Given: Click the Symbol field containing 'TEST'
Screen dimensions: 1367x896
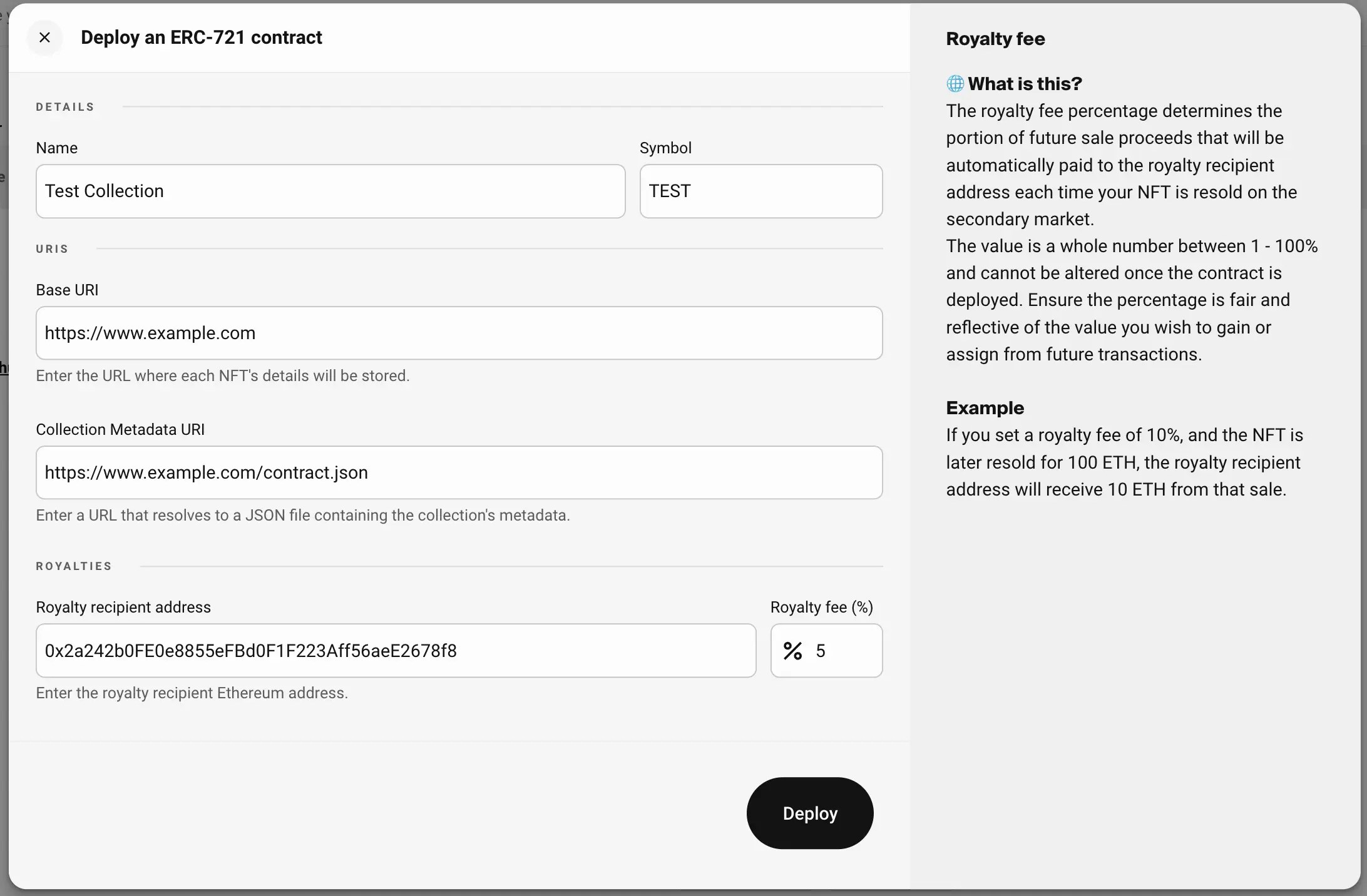Looking at the screenshot, I should [x=760, y=191].
